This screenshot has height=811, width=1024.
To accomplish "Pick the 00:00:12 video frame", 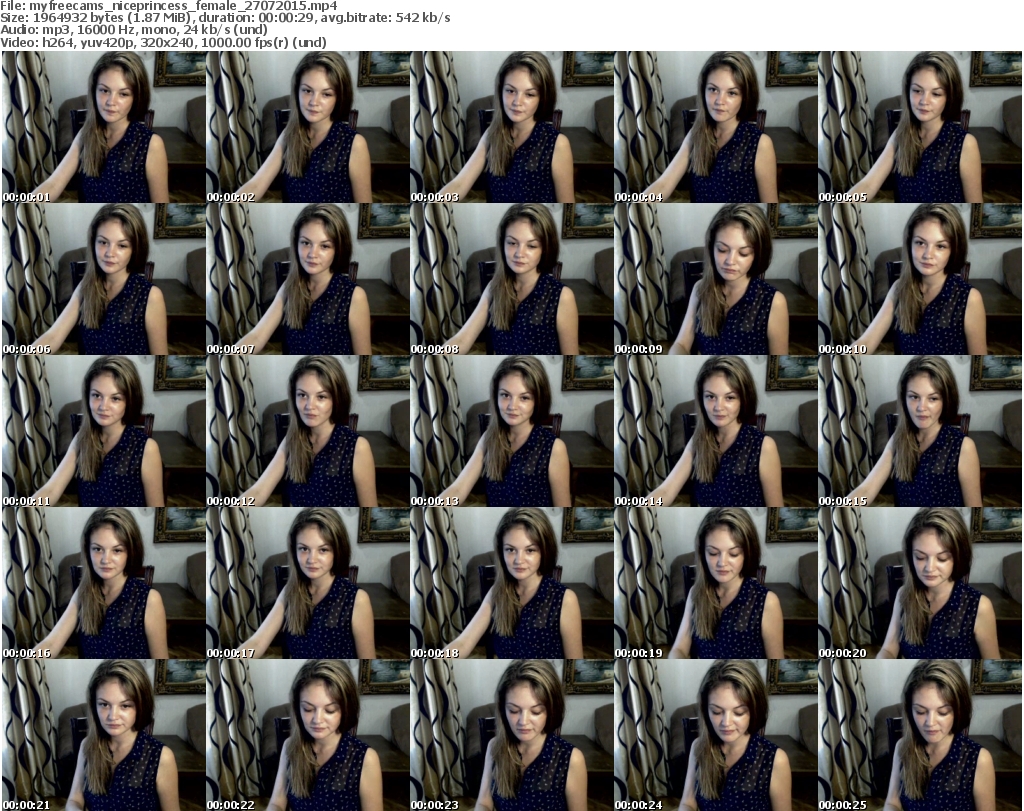I will pos(308,431).
